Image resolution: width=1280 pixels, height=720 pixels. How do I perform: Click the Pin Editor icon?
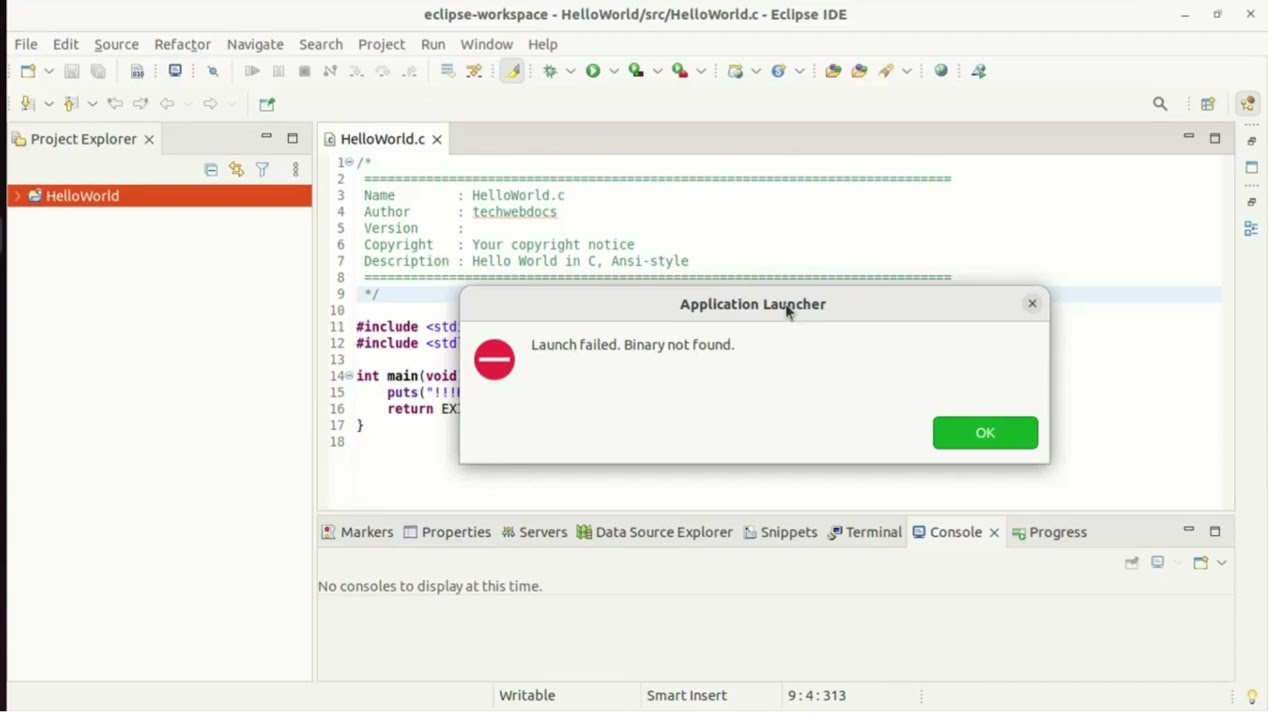267,104
